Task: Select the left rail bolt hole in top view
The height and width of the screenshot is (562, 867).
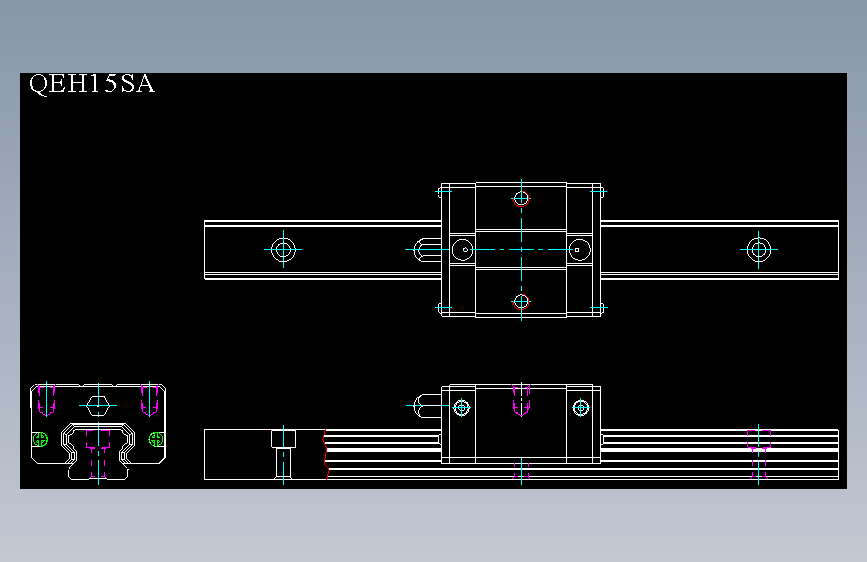Action: tap(283, 249)
